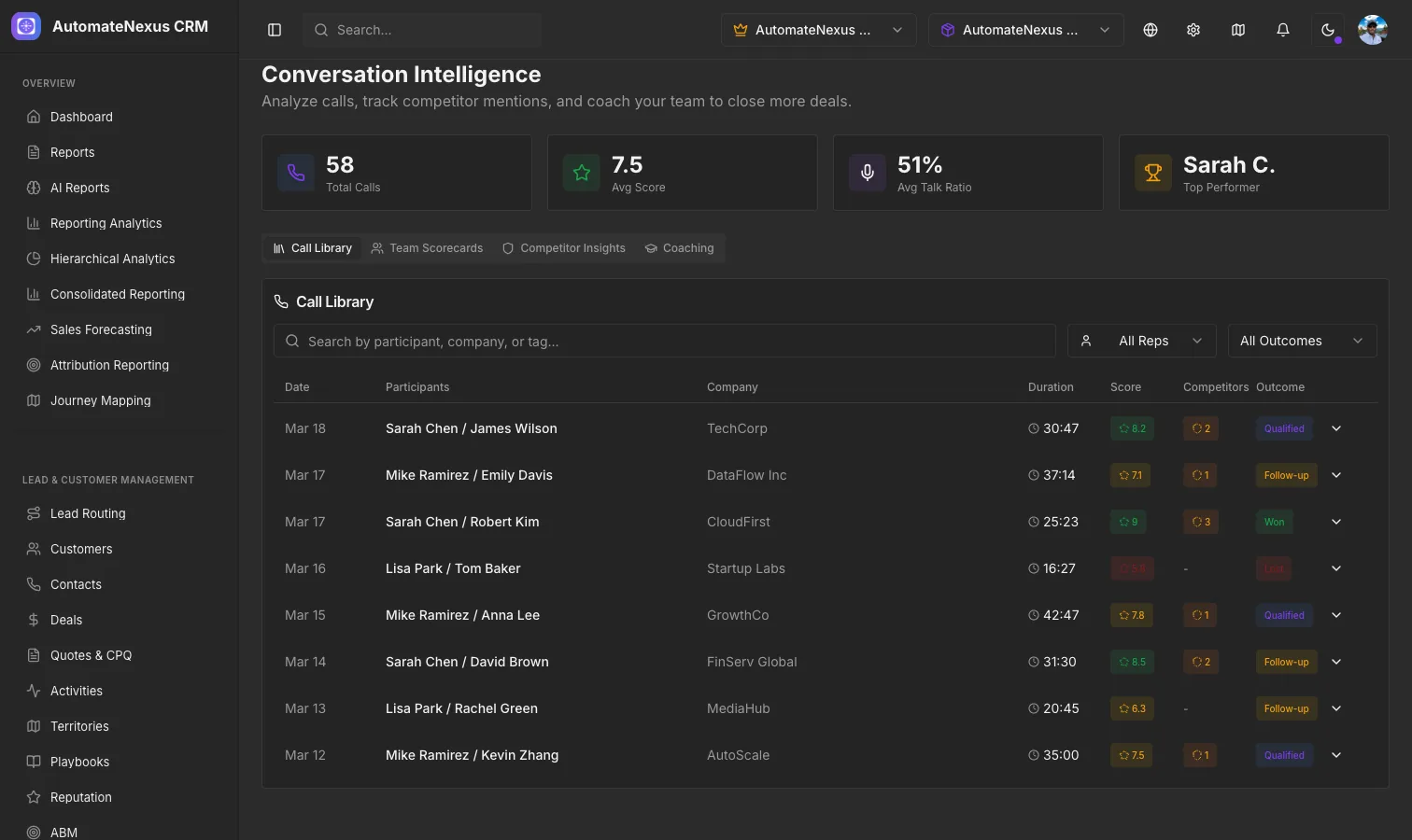Open the language globe icon
1412x840 pixels.
coord(1151,30)
